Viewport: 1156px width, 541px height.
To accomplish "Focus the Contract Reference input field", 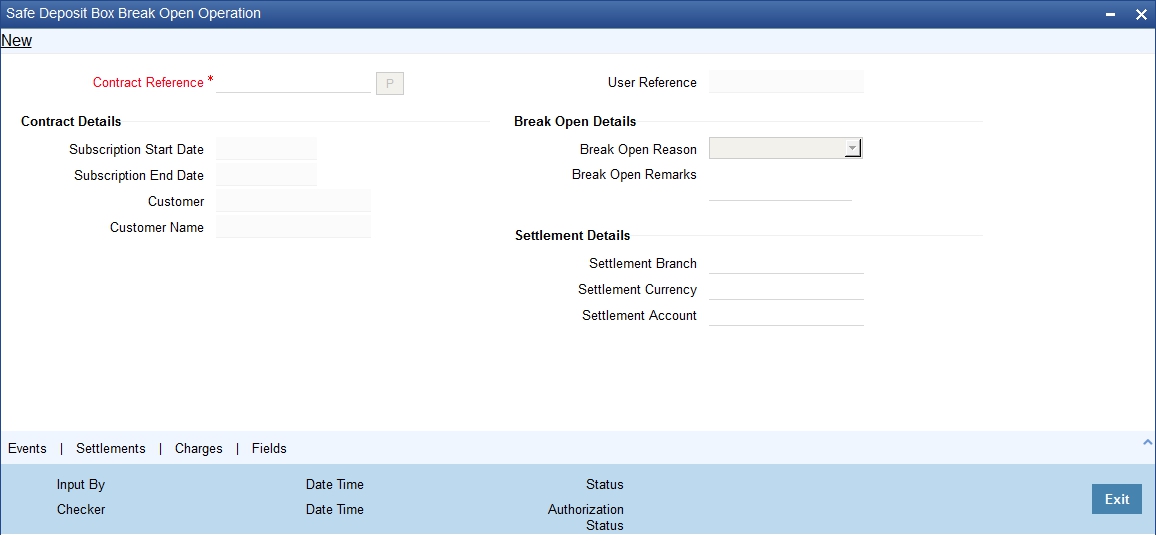I will pyautogui.click(x=293, y=82).
